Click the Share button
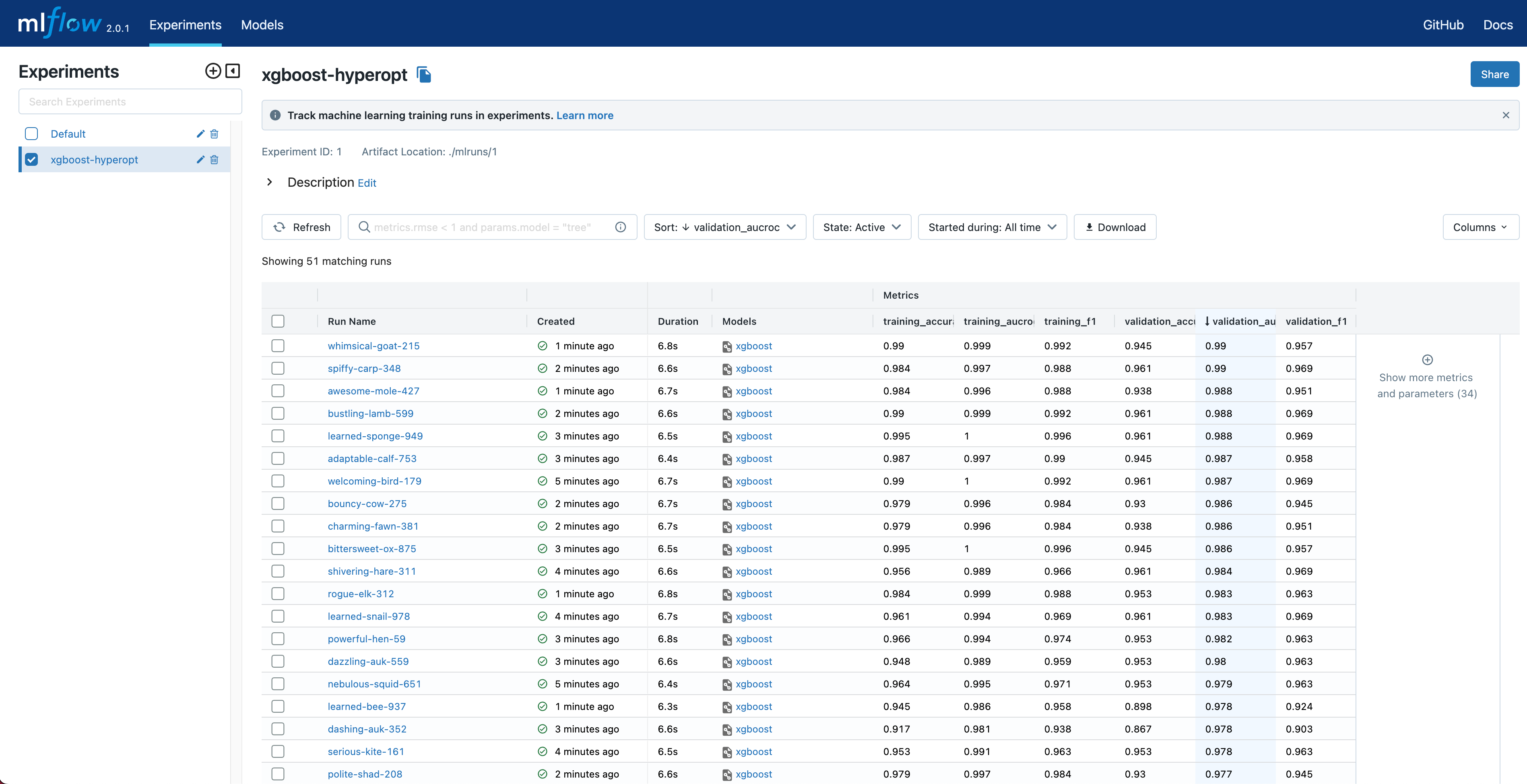The image size is (1527, 784). pyautogui.click(x=1494, y=75)
